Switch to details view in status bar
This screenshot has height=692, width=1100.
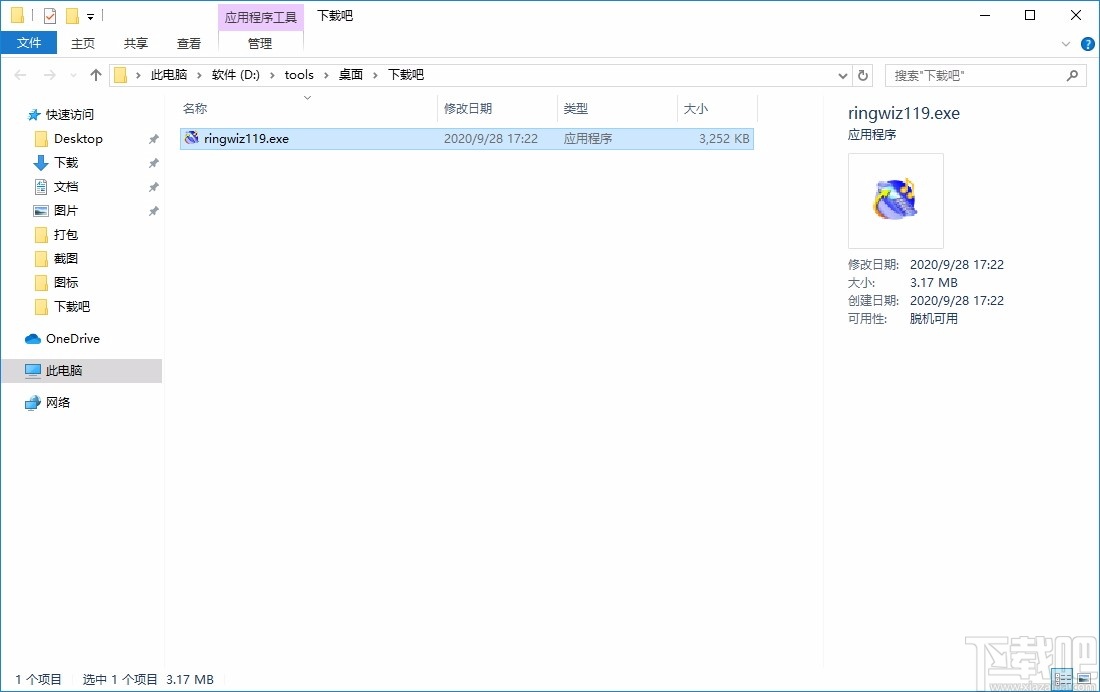click(1062, 679)
